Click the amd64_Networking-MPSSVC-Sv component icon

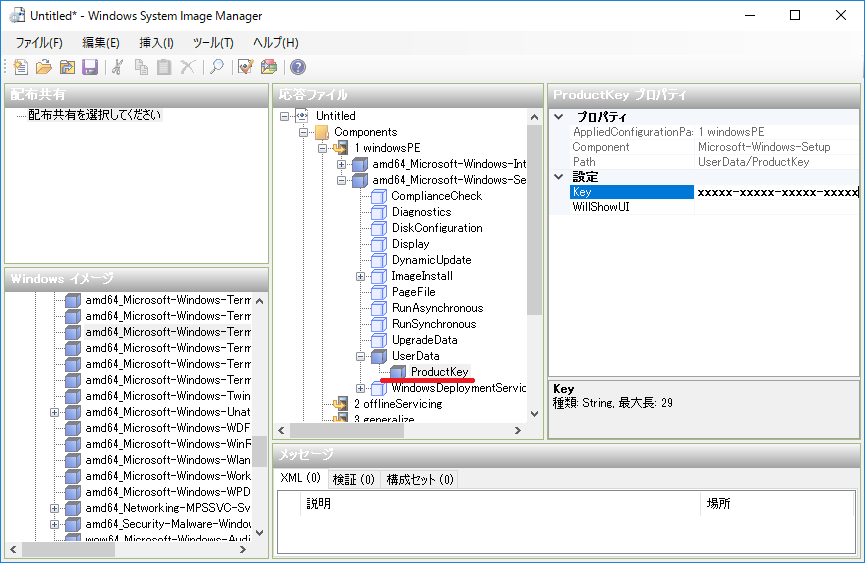click(73, 508)
